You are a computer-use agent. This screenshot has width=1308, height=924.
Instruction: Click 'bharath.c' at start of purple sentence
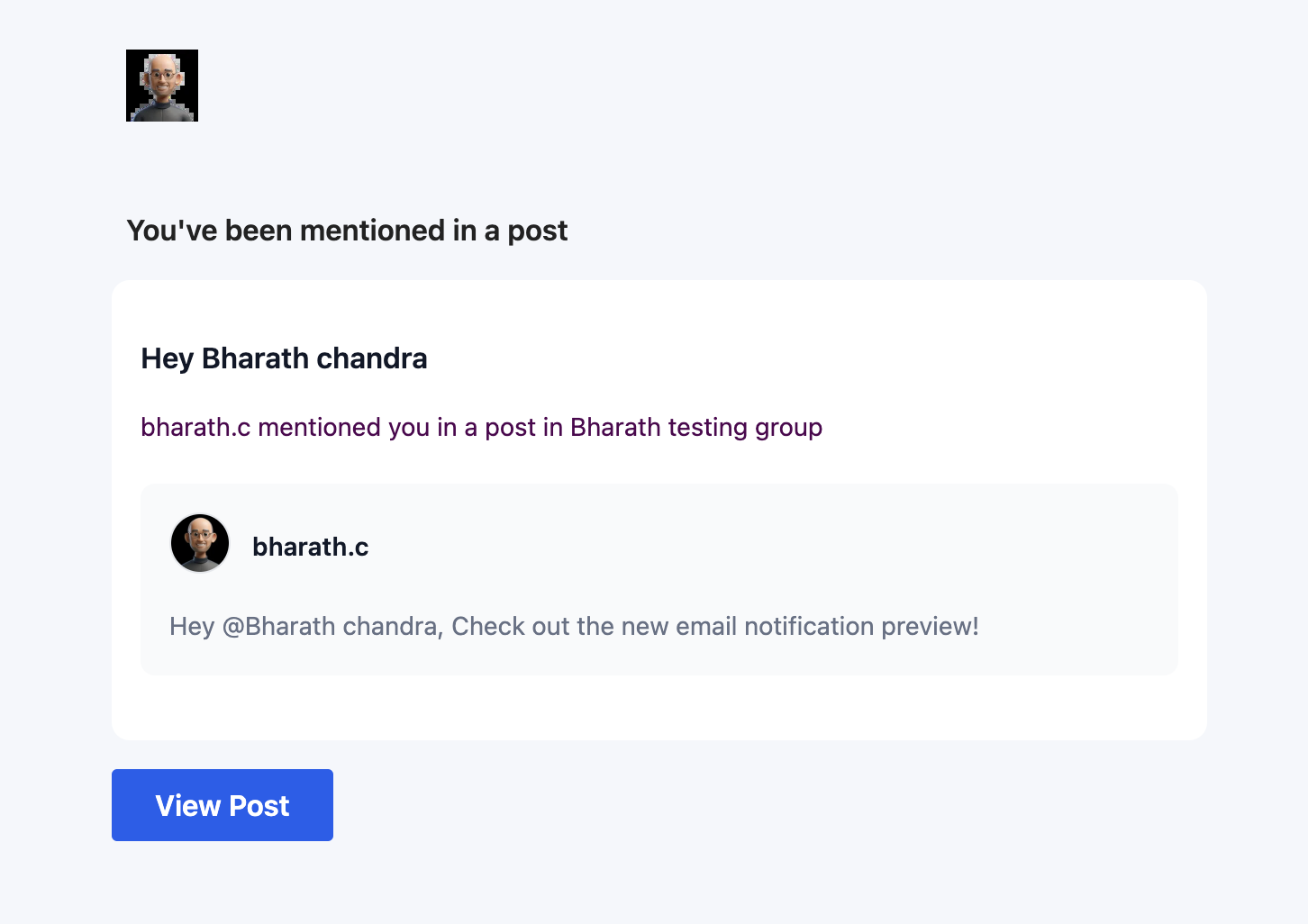[x=195, y=427]
